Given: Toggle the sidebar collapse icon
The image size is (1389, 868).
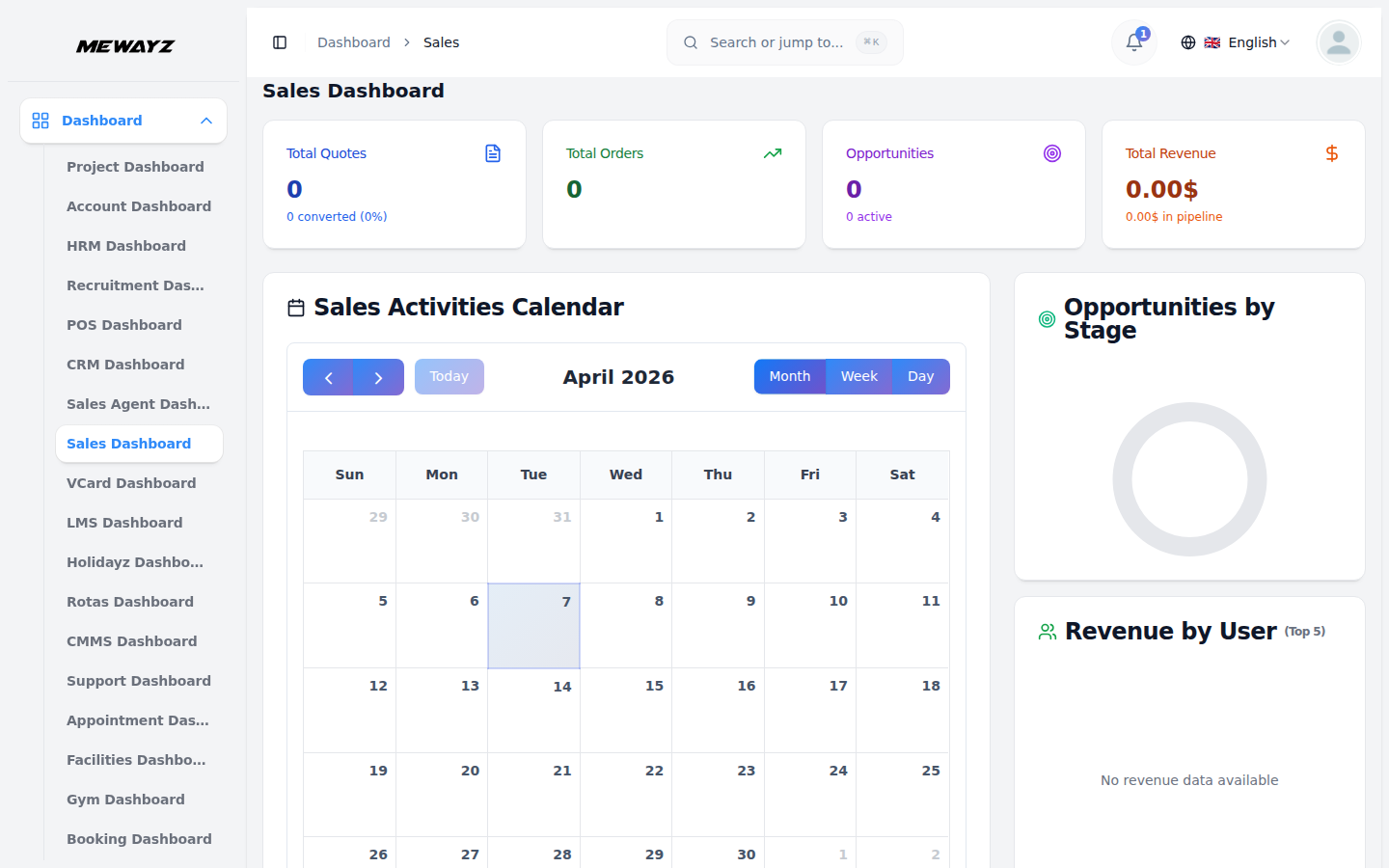Looking at the screenshot, I should click(x=280, y=41).
